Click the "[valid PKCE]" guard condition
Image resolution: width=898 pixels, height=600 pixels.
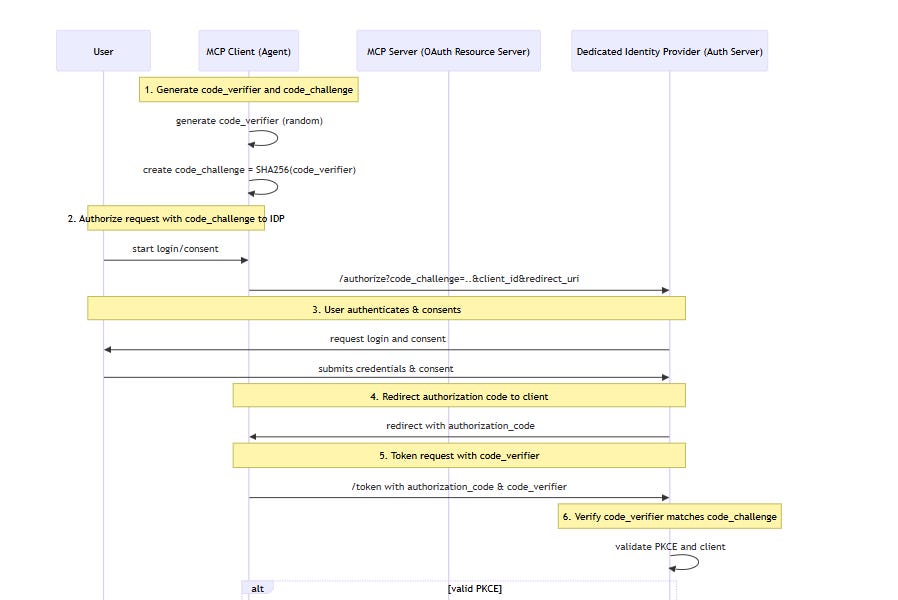[x=473, y=588]
